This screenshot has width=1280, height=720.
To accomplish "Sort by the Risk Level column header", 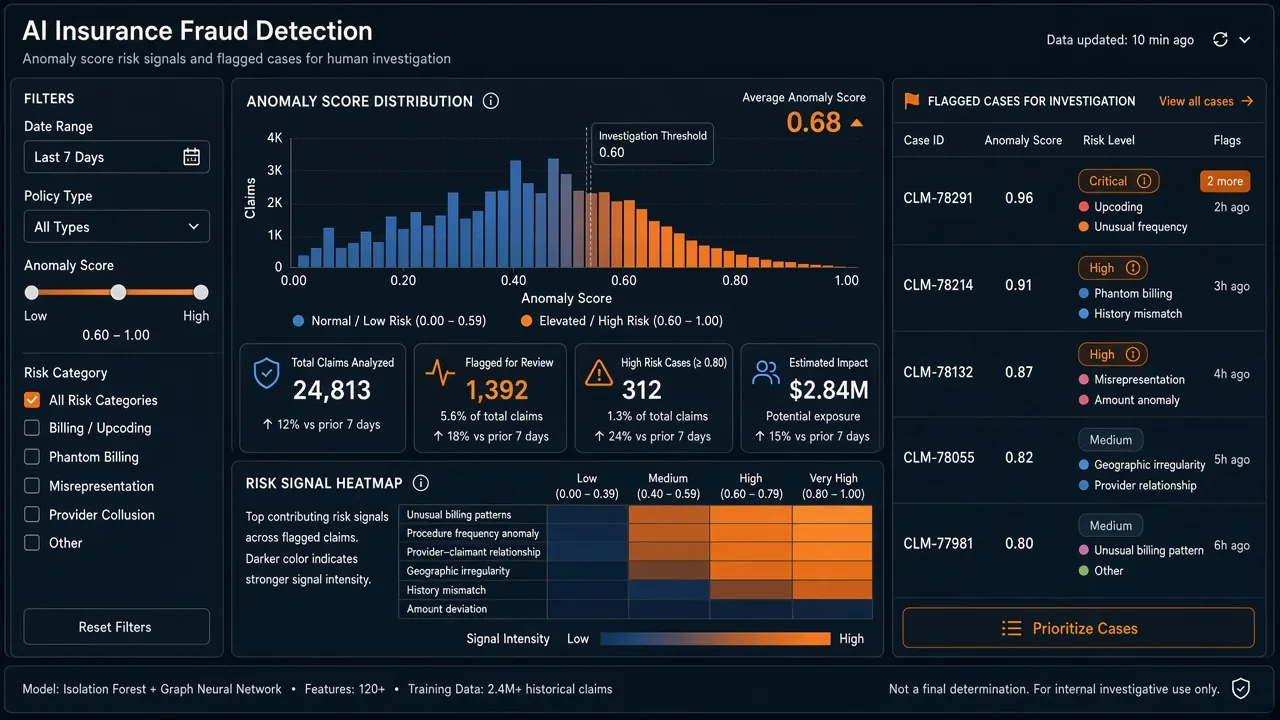I will (1109, 140).
